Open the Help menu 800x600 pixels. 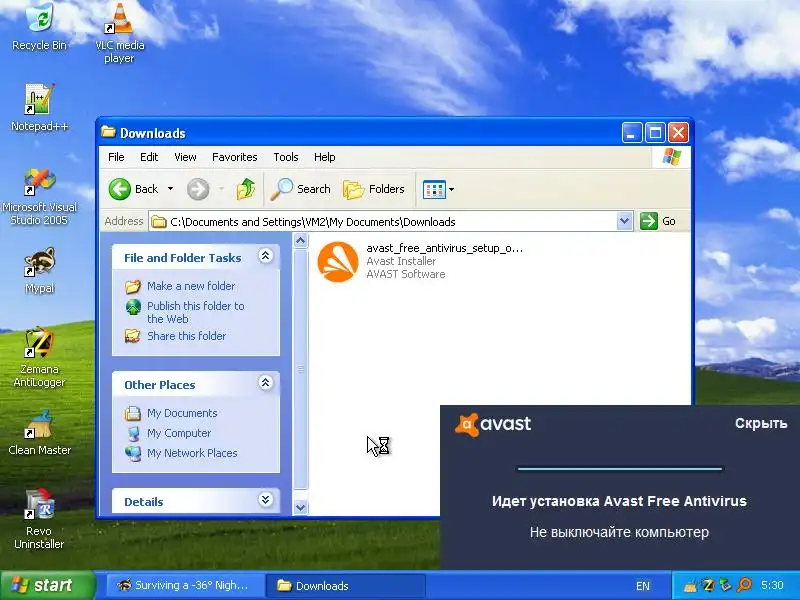324,157
